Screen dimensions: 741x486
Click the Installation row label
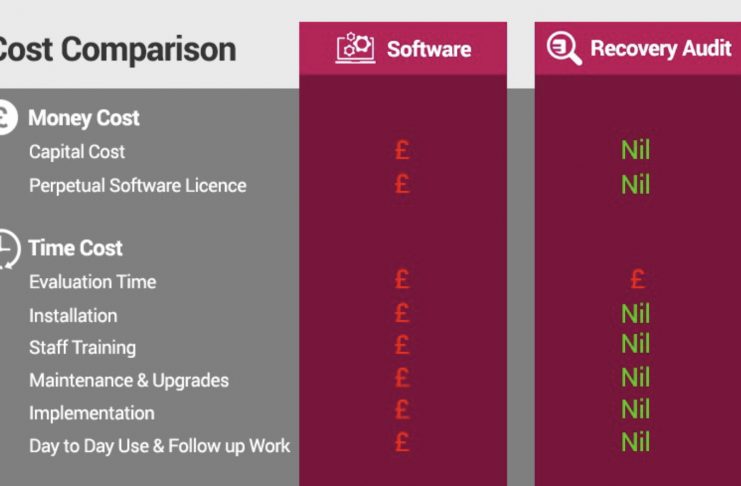coord(73,316)
